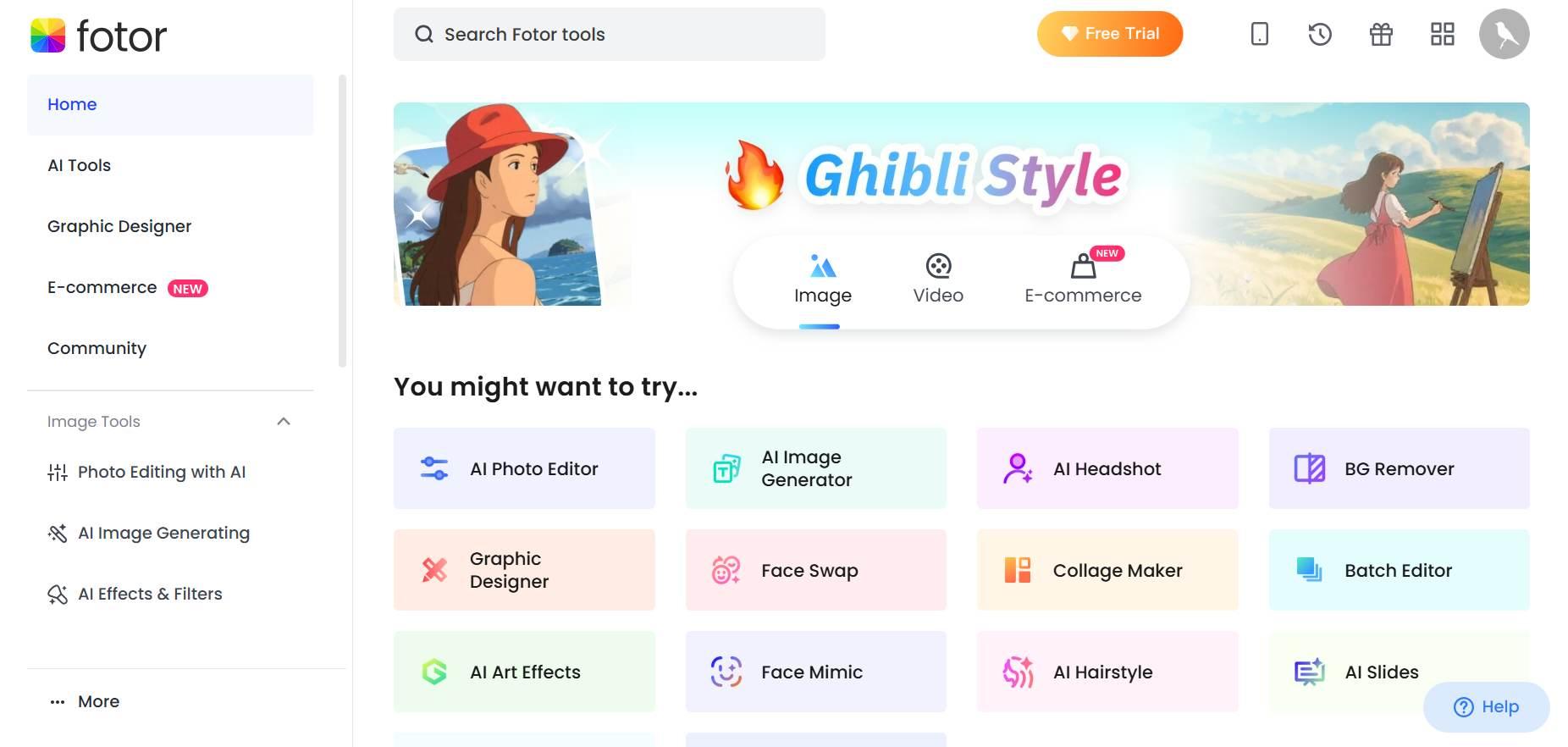This screenshot has height=747, width=1568.
Task: Click the Free Trial button
Action: (x=1110, y=34)
